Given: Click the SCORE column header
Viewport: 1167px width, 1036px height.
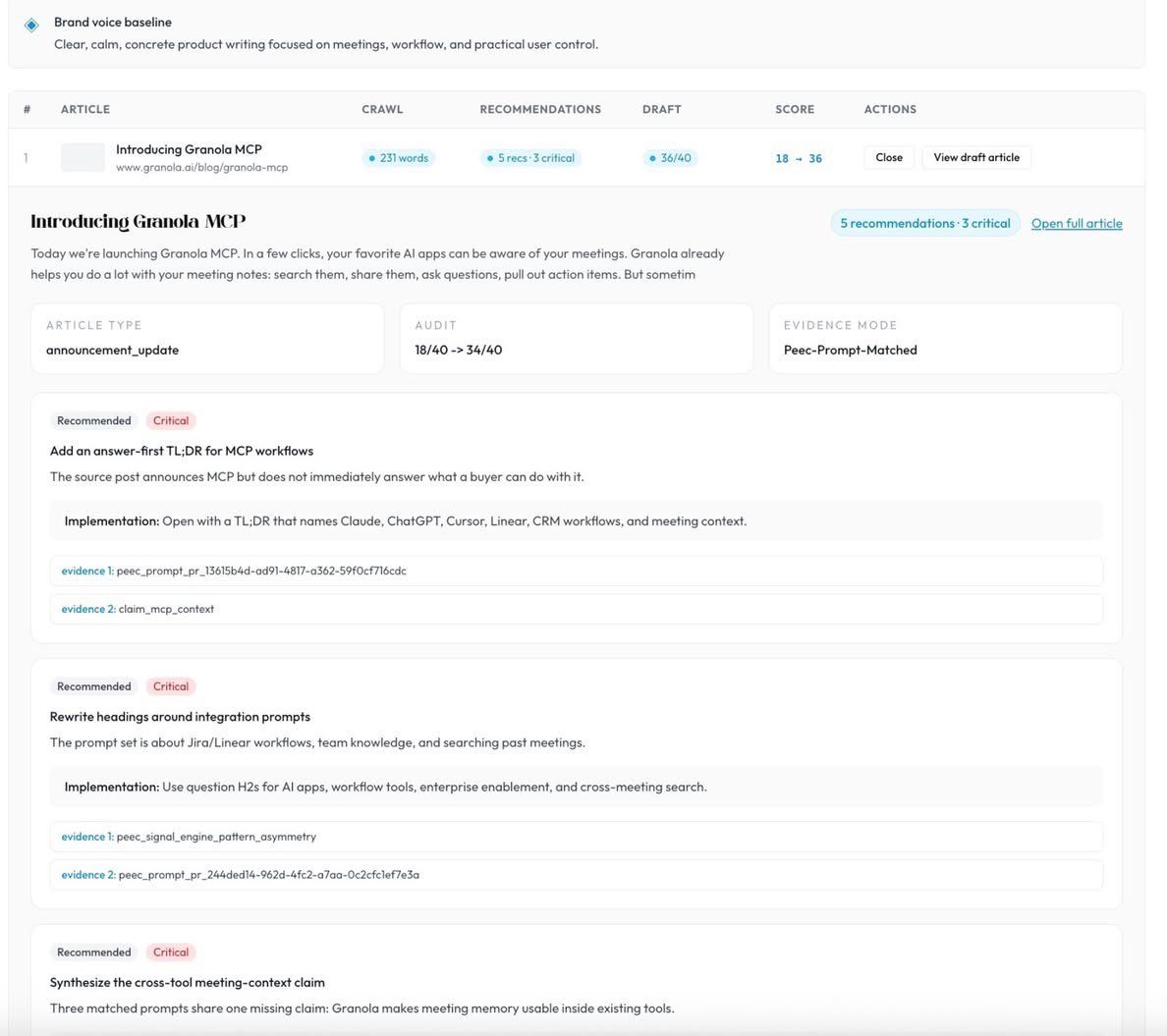Looking at the screenshot, I should [x=795, y=109].
